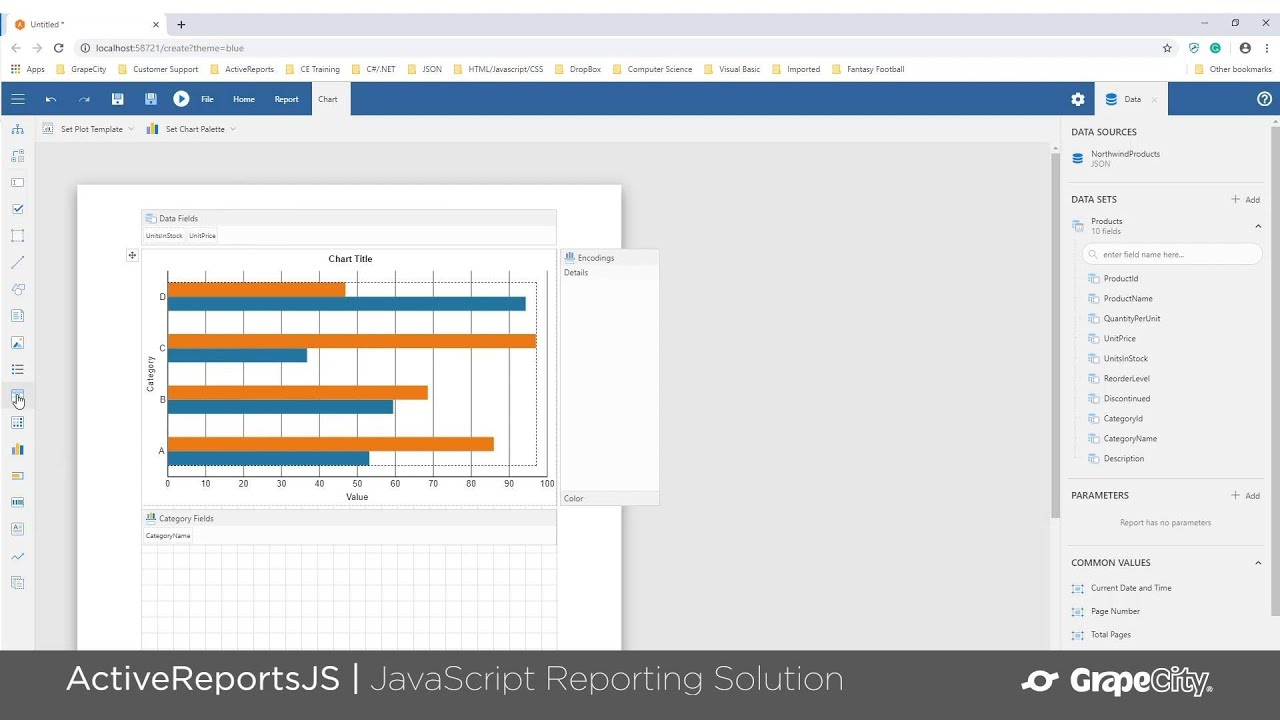The height and width of the screenshot is (720, 1280).
Task: Close the Data panel tab
Action: (x=1154, y=100)
